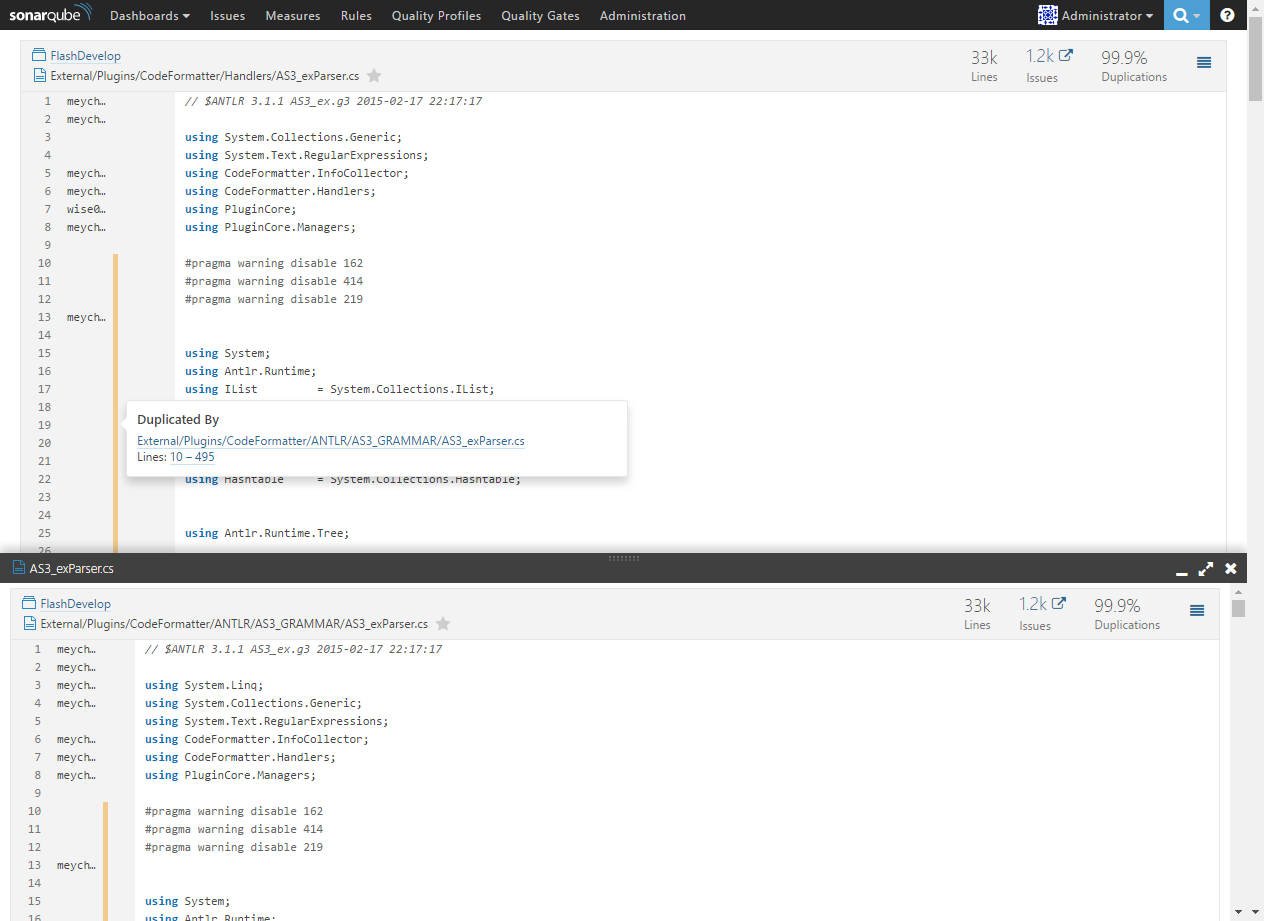Open the search magnifier in top bar
The height and width of the screenshot is (921, 1264).
[x=1180, y=15]
